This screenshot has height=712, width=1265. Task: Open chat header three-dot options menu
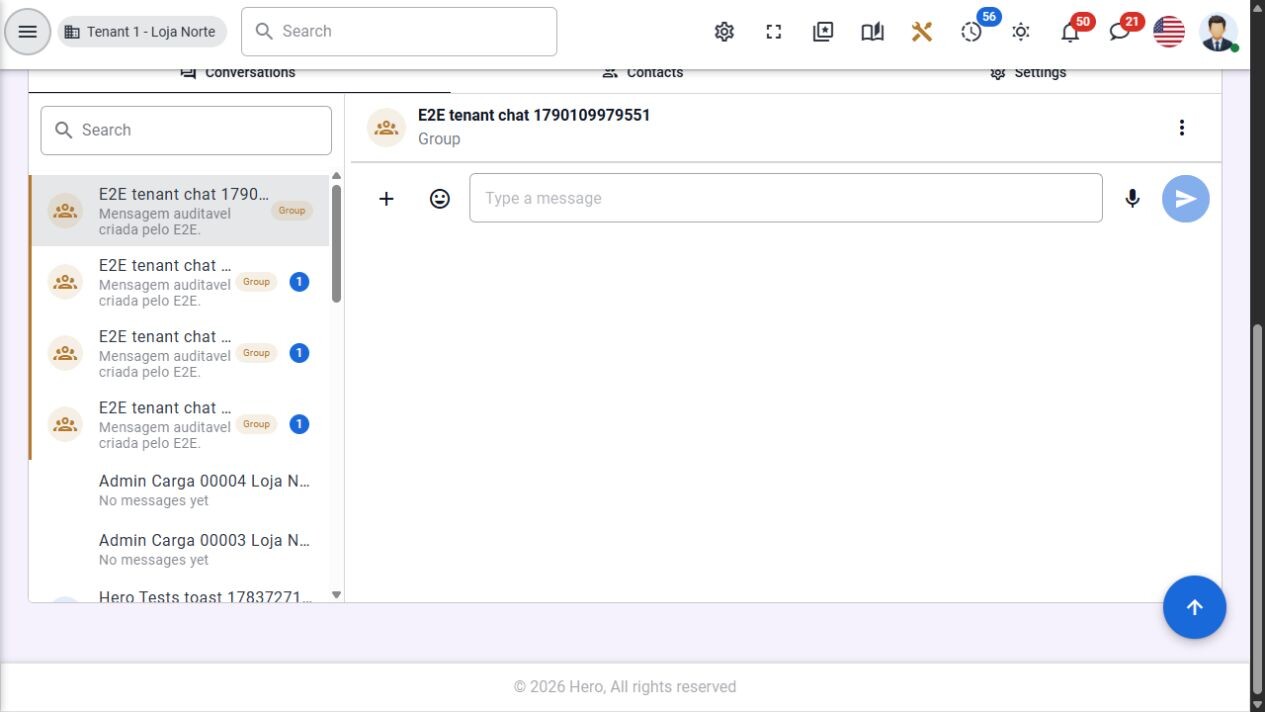pos(1182,127)
